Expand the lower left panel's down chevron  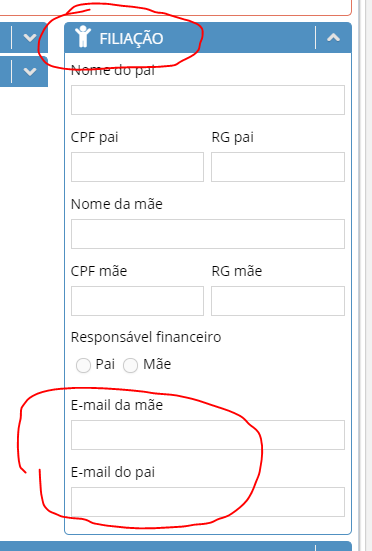(30, 71)
